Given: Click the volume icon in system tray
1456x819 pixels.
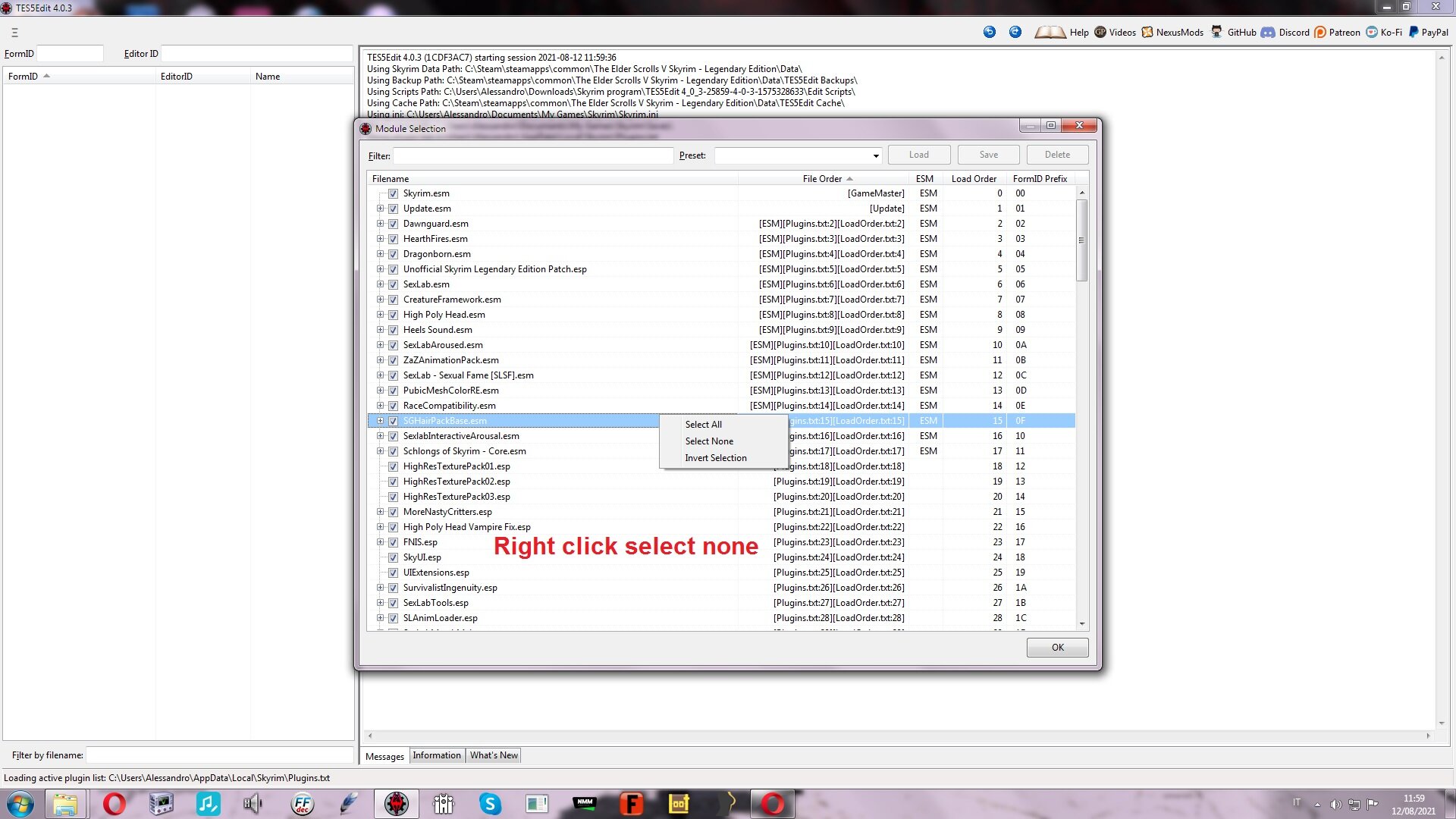Looking at the screenshot, I should (x=1335, y=805).
